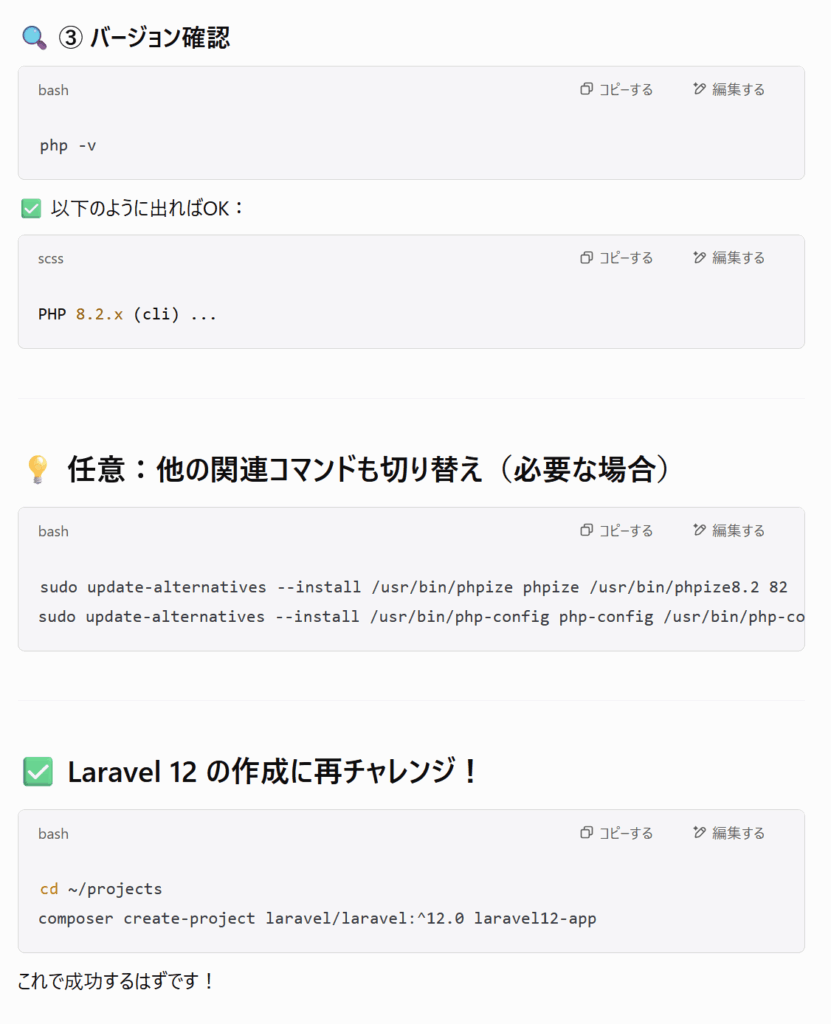831x1024 pixels.
Task: Click copy icon in update-alternatives block
Action: (x=586, y=530)
